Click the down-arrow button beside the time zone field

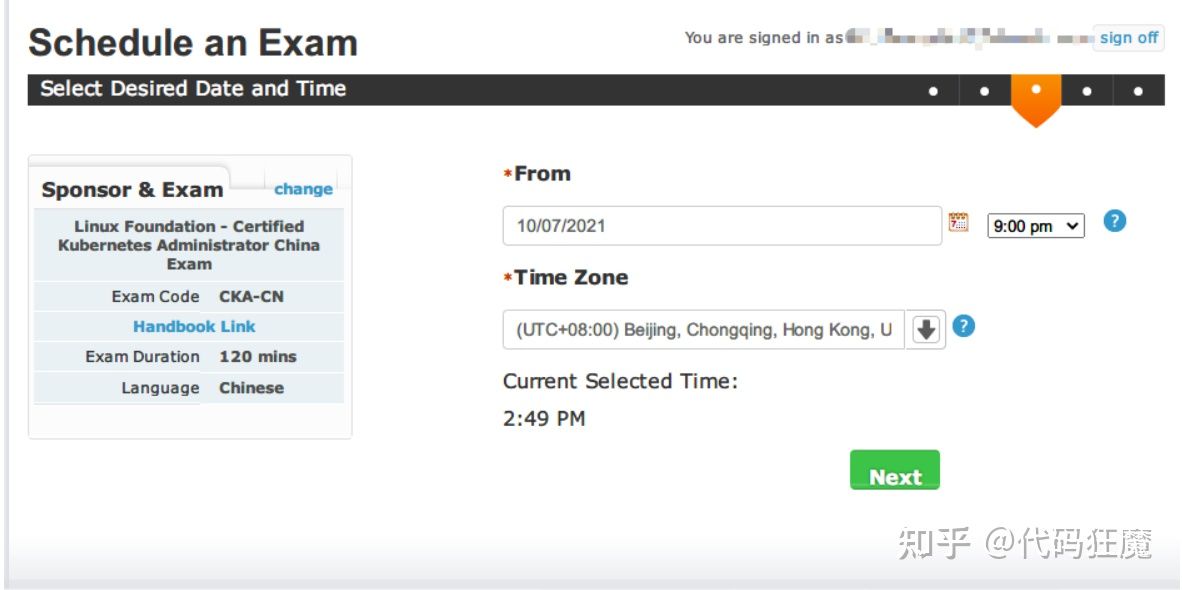(x=927, y=329)
